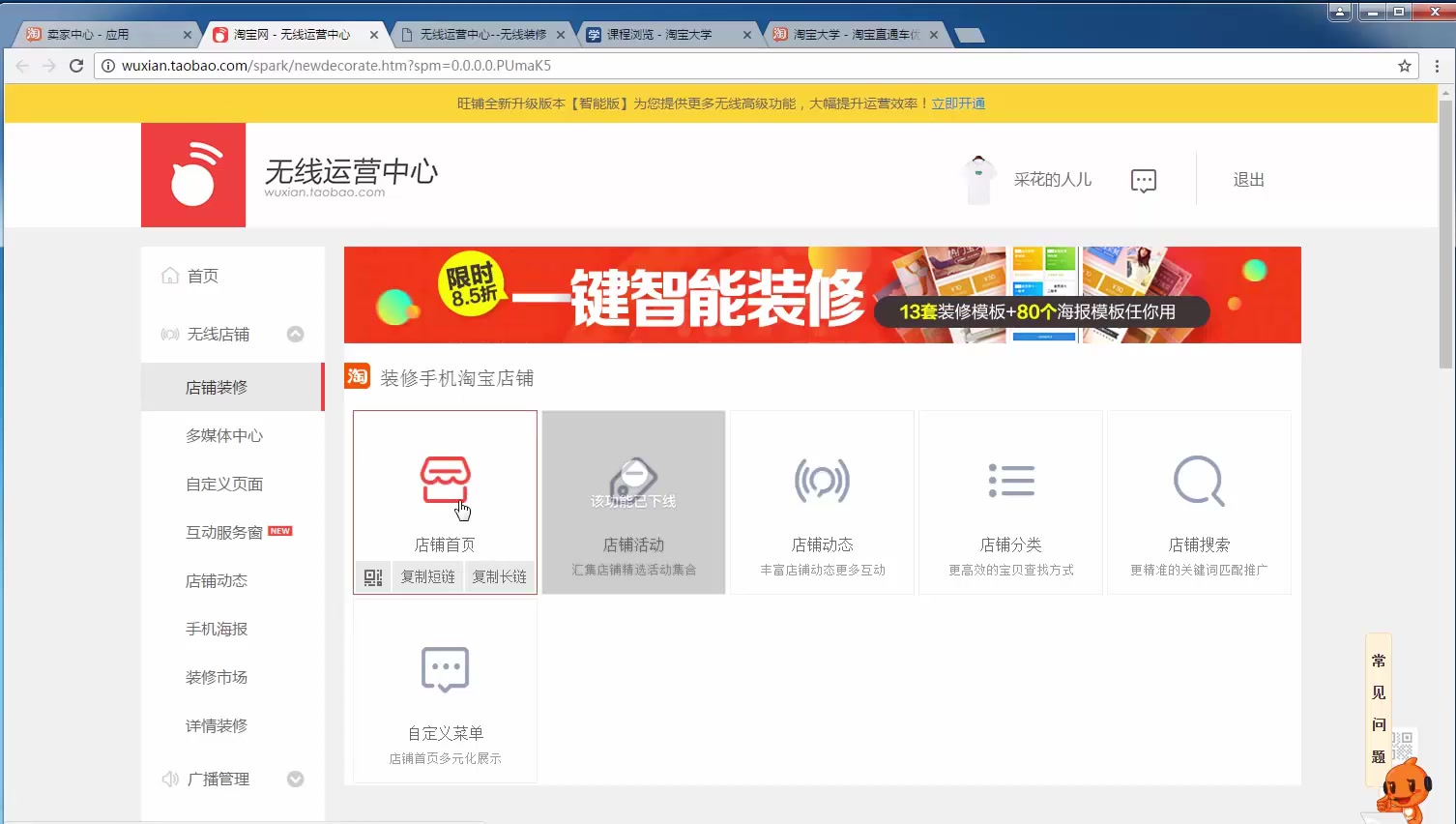The image size is (1456, 824).
Task: Open Chrome's three-dot menu
Action: [x=1437, y=66]
